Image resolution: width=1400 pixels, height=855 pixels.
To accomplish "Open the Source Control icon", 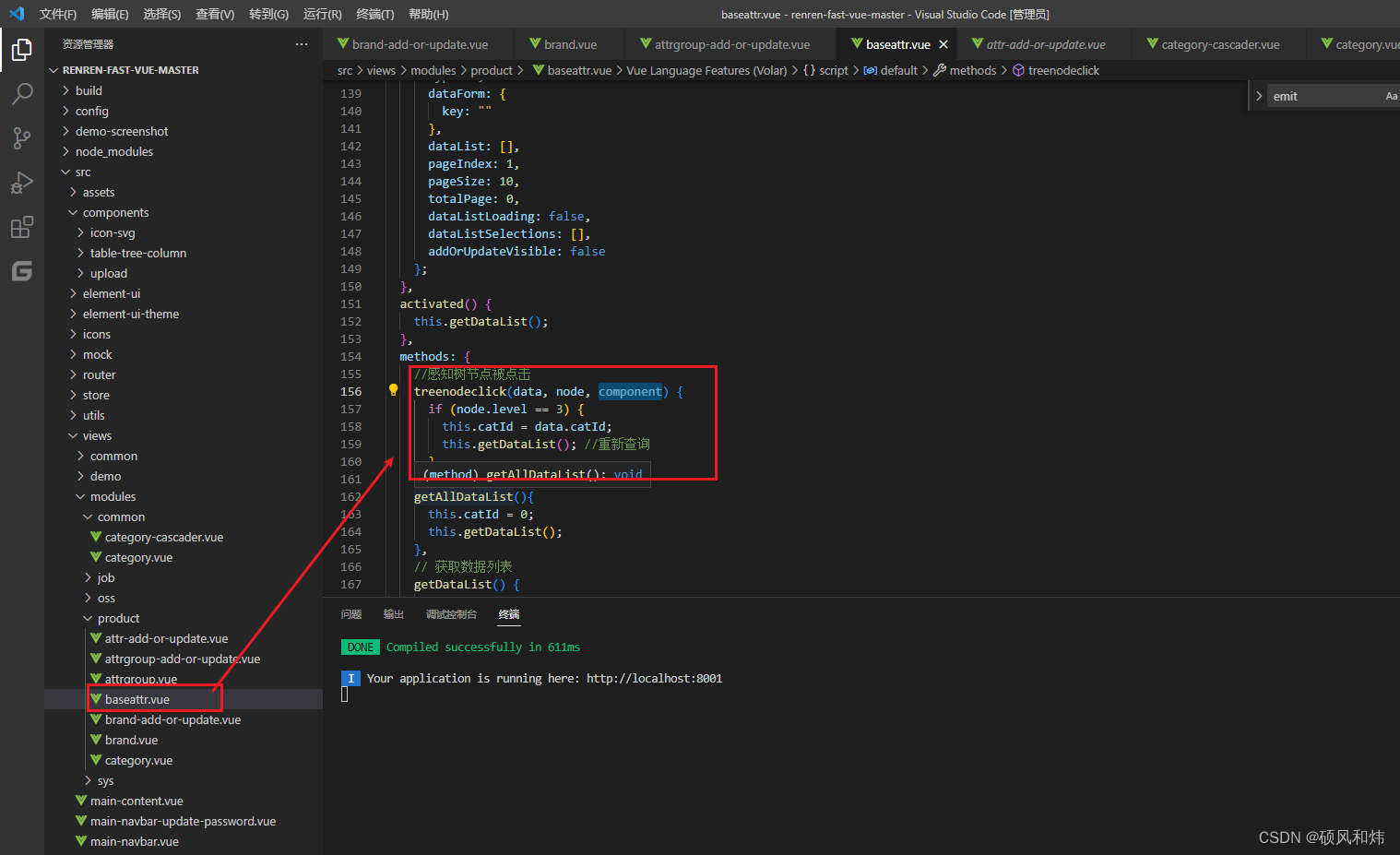I will pyautogui.click(x=22, y=138).
